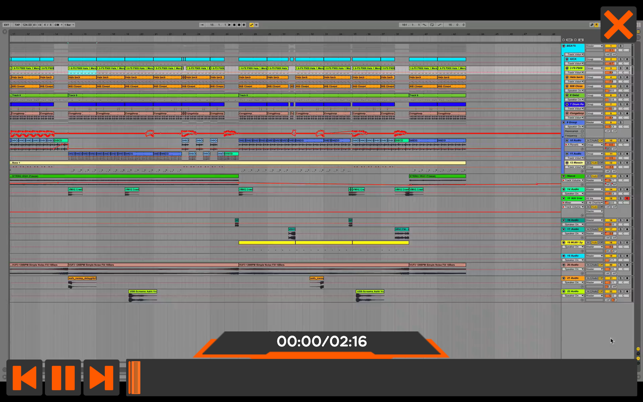Pause the video playback

[x=63, y=377]
